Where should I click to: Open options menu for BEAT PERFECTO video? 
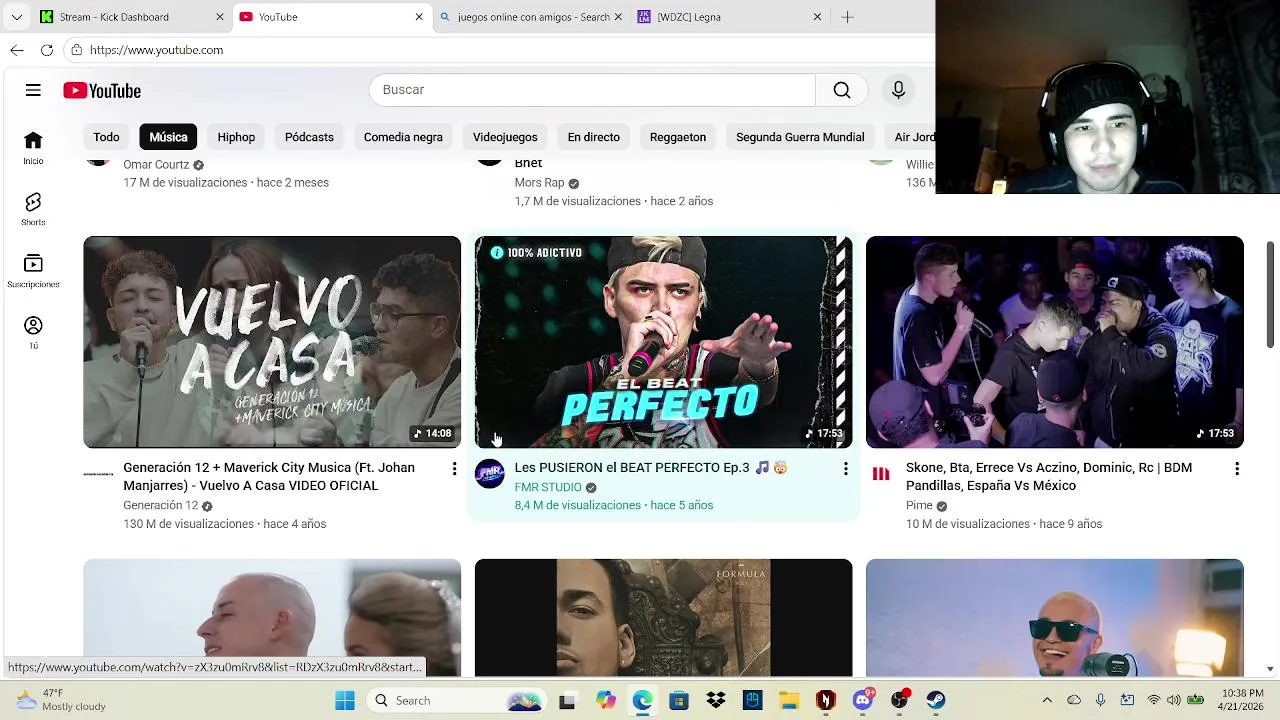point(845,468)
